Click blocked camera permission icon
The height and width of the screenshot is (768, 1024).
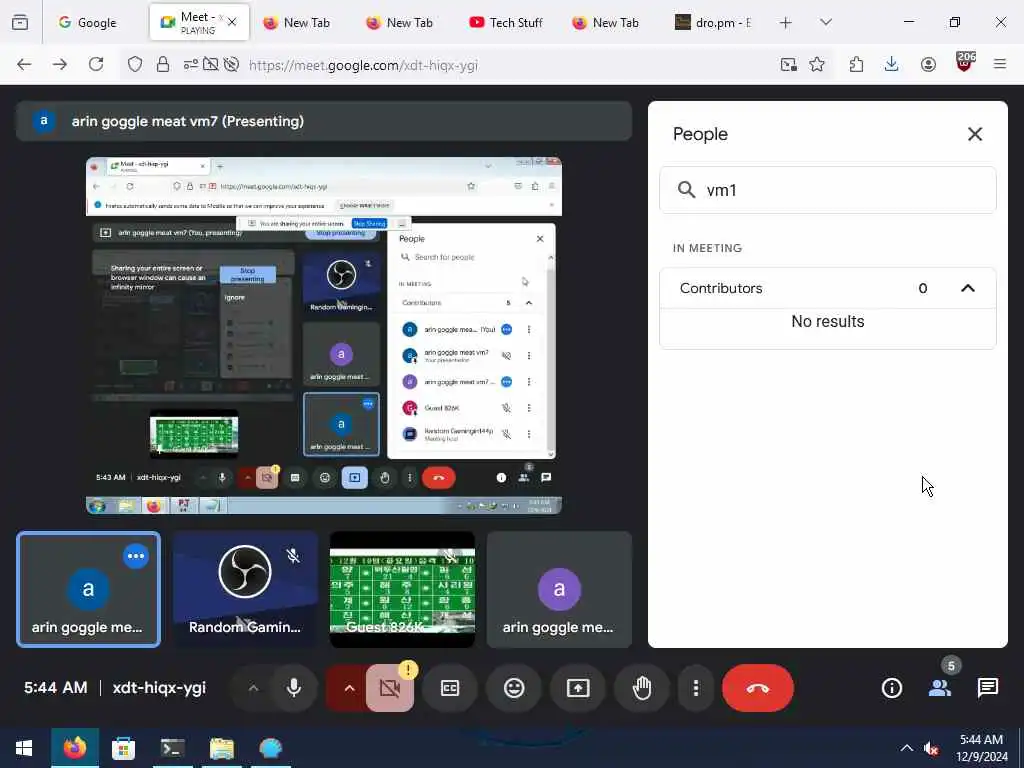click(211, 64)
